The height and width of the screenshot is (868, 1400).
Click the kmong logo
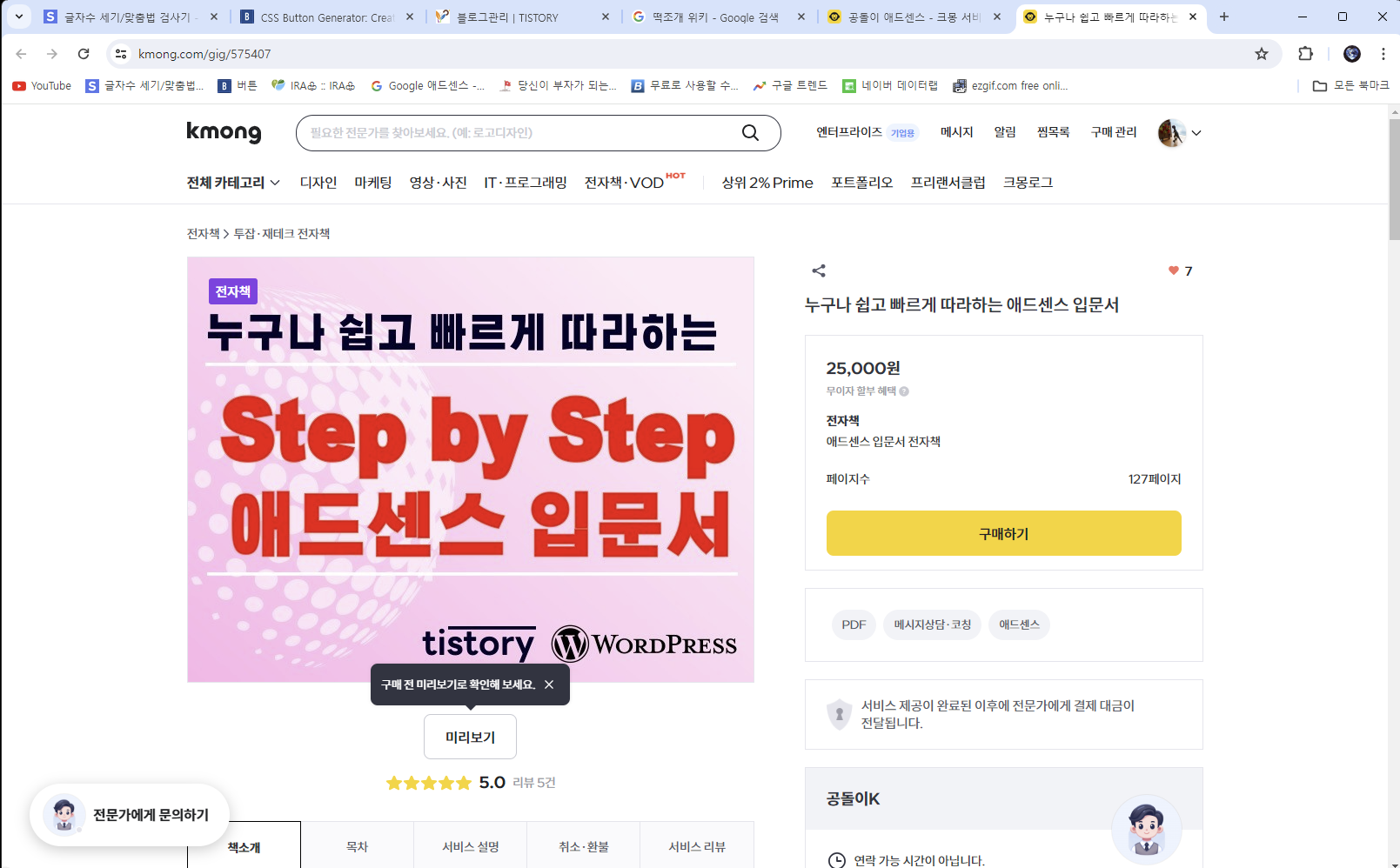224,132
